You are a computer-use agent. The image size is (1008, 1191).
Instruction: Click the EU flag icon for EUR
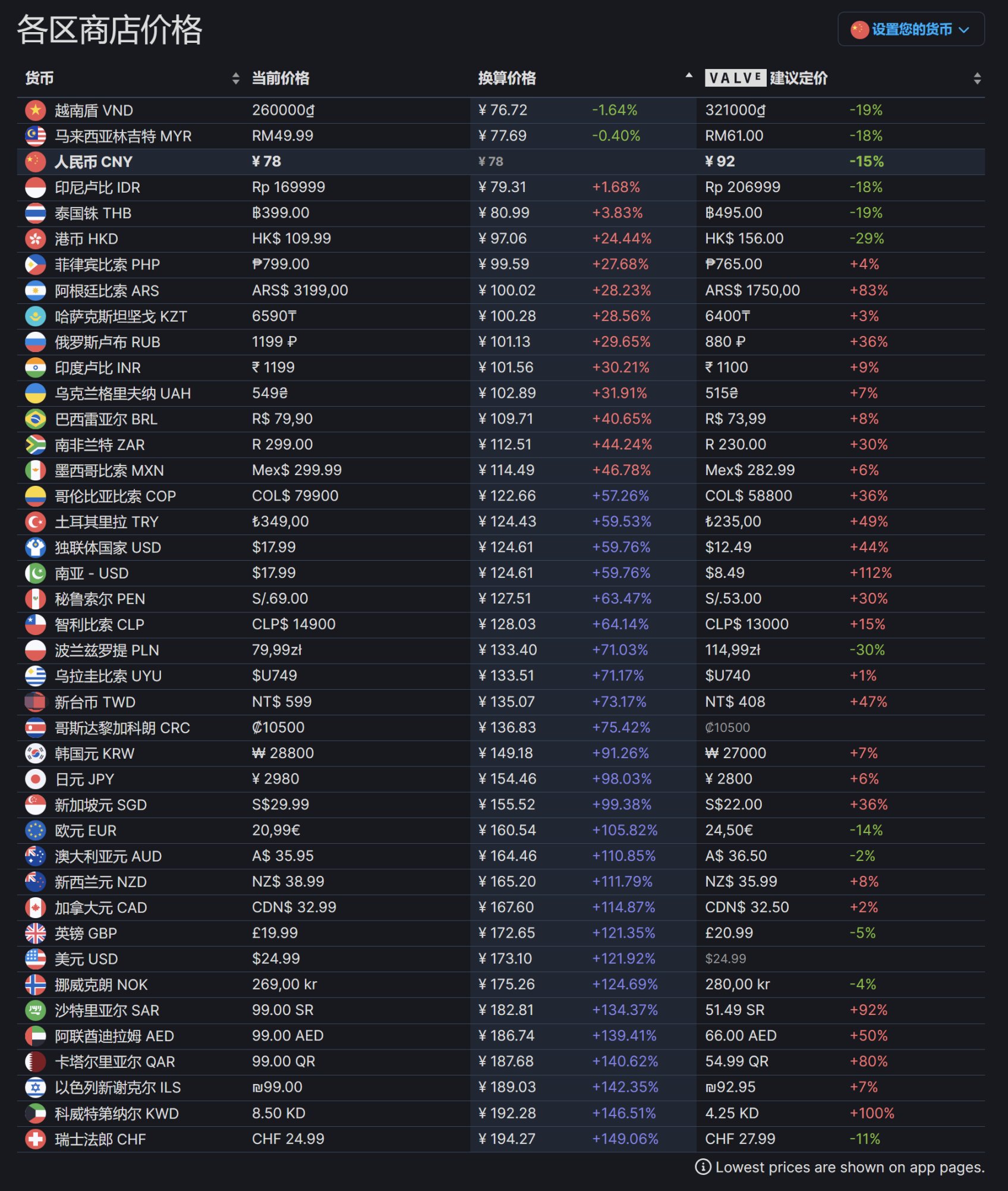click(x=36, y=830)
